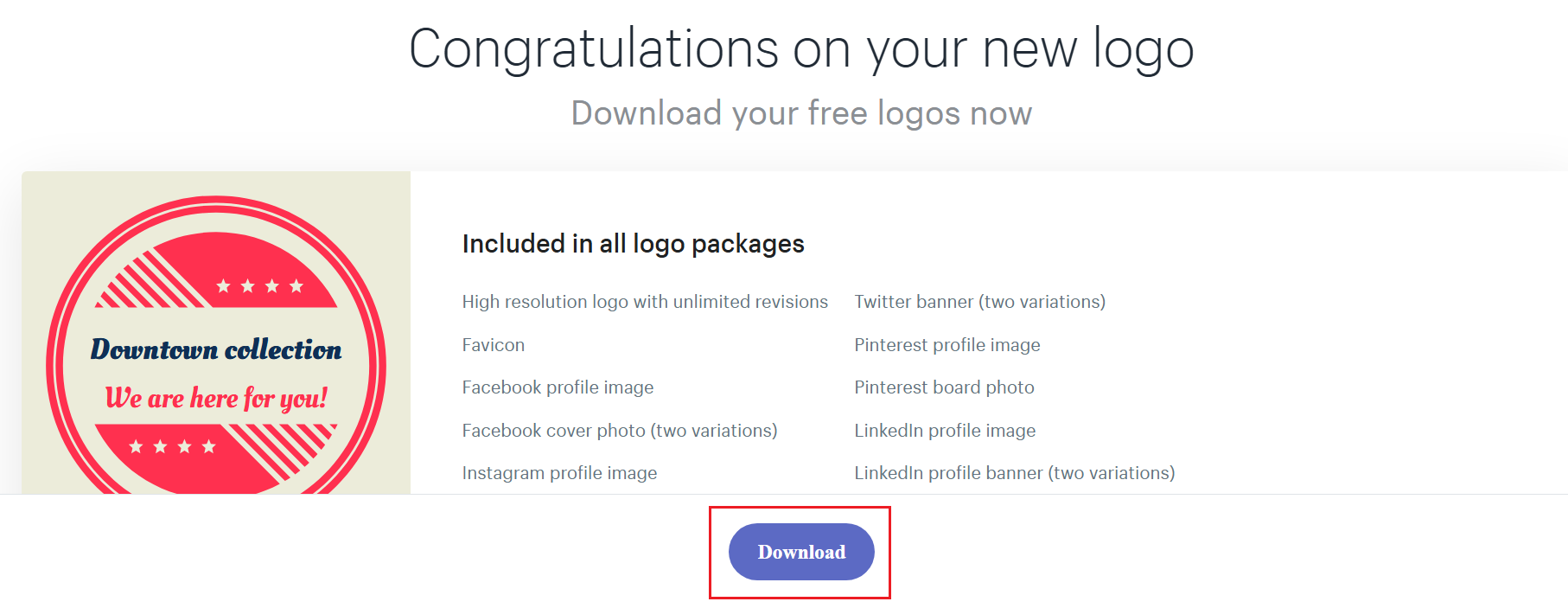Select the Favicon list item
The width and height of the screenshot is (1568, 608).
[494, 345]
